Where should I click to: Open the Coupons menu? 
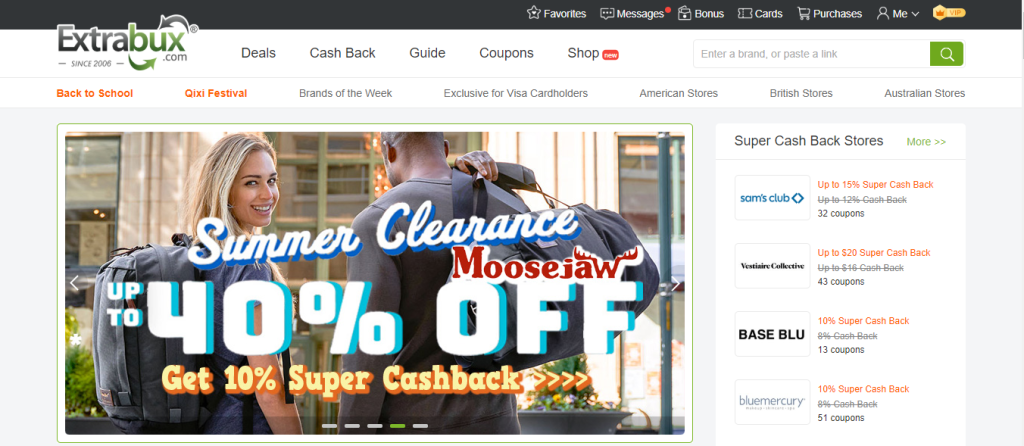506,53
